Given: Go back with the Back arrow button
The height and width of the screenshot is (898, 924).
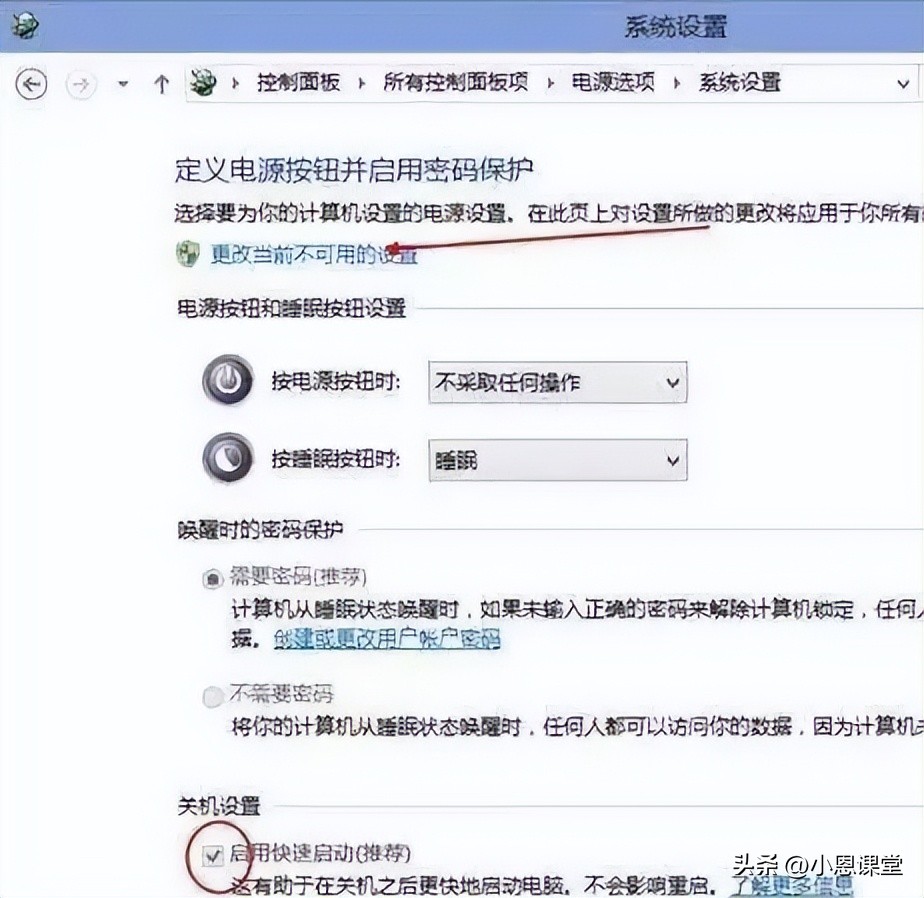Looking at the screenshot, I should [32, 84].
